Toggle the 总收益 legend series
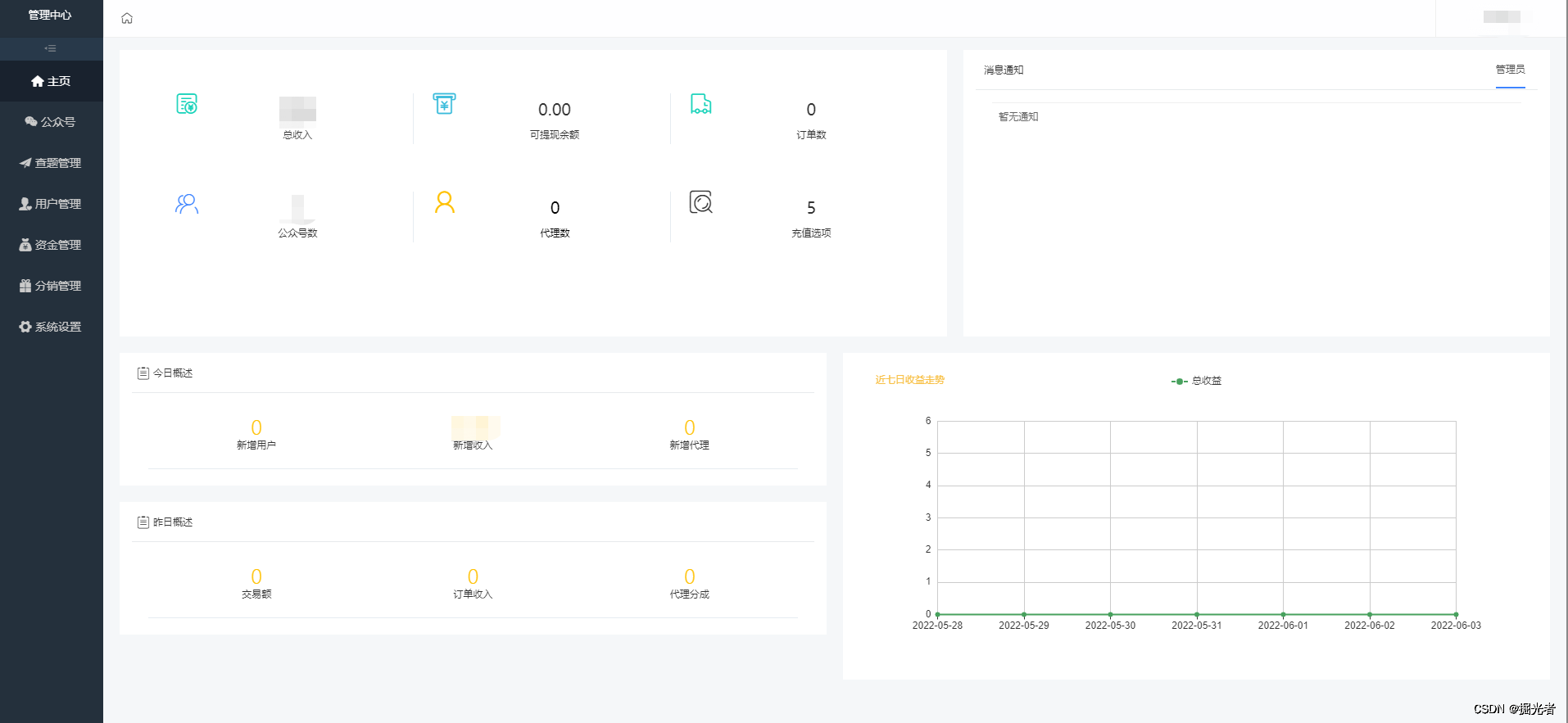Image resolution: width=1568 pixels, height=723 pixels. (1196, 381)
